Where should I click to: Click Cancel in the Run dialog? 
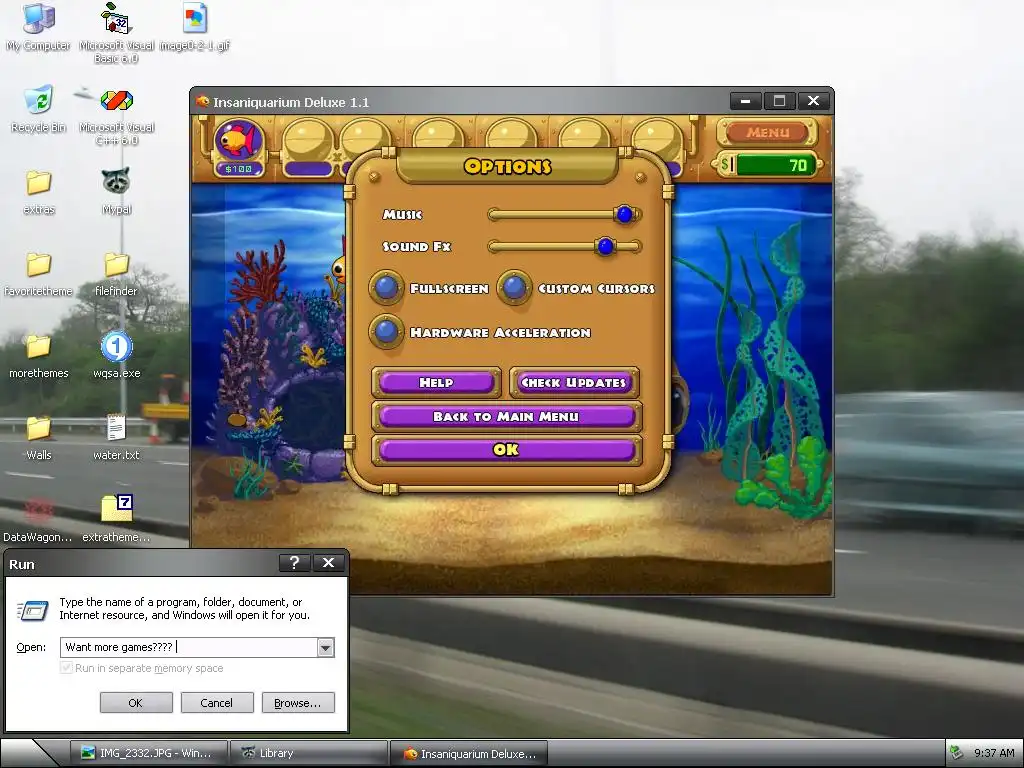click(x=217, y=703)
